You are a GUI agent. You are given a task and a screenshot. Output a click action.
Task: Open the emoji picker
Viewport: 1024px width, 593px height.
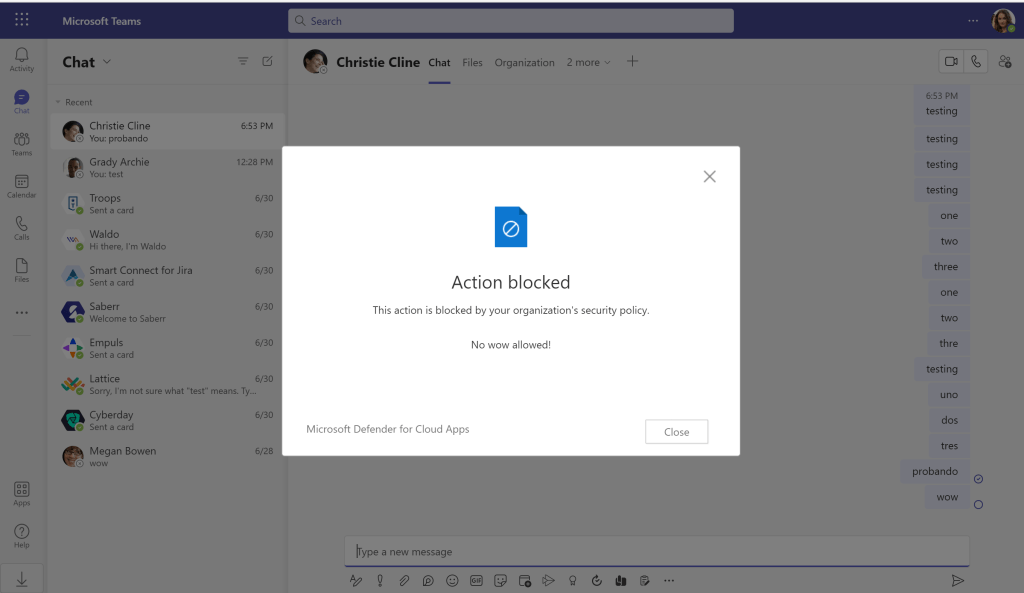pyautogui.click(x=452, y=580)
